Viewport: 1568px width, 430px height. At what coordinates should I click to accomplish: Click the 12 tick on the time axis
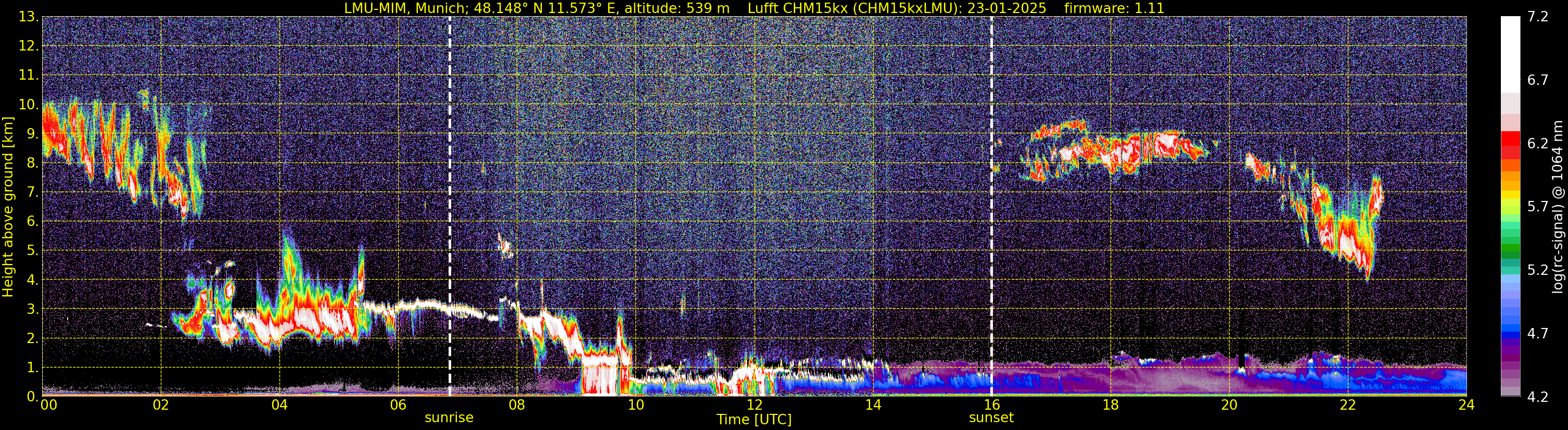pos(754,405)
